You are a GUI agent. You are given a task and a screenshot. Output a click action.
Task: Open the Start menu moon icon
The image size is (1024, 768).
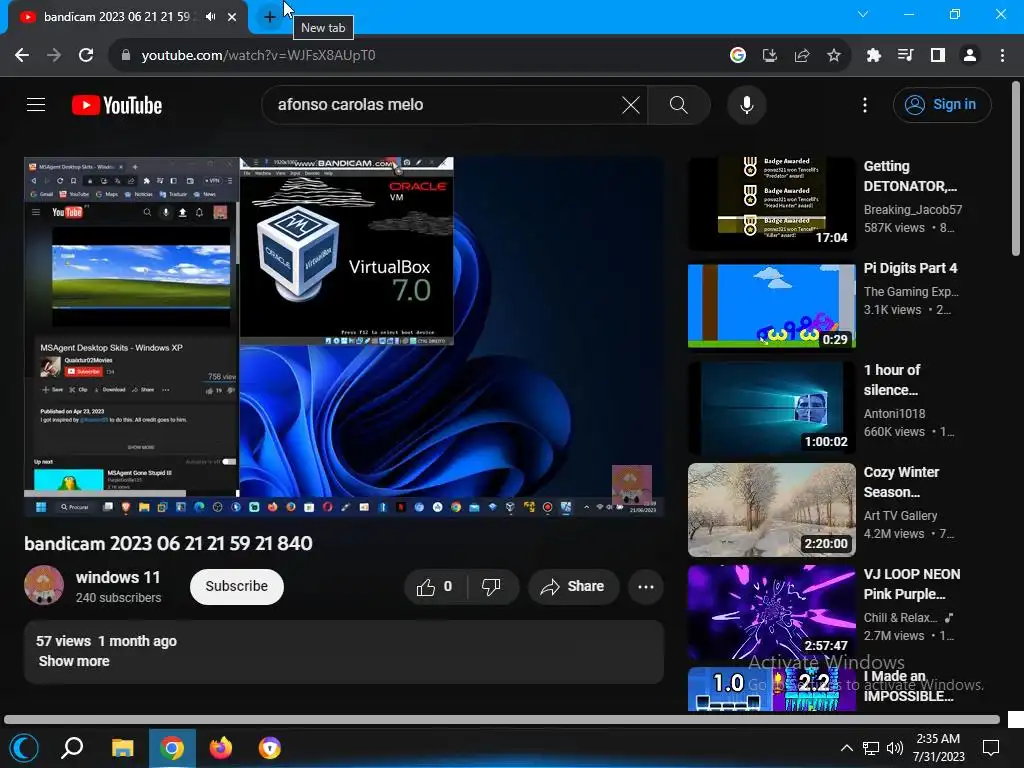(24, 748)
